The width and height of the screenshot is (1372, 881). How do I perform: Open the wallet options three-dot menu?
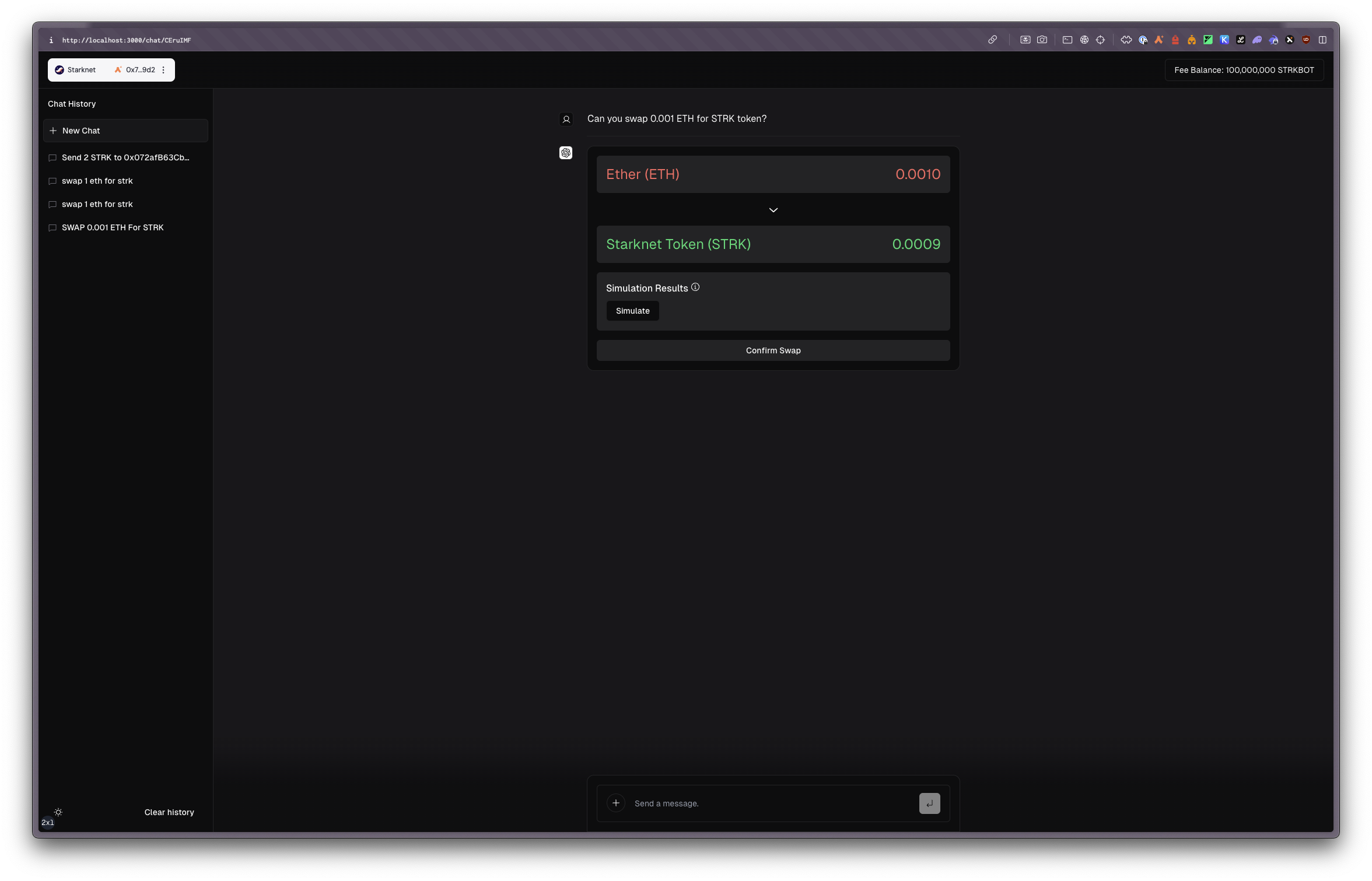(x=163, y=69)
